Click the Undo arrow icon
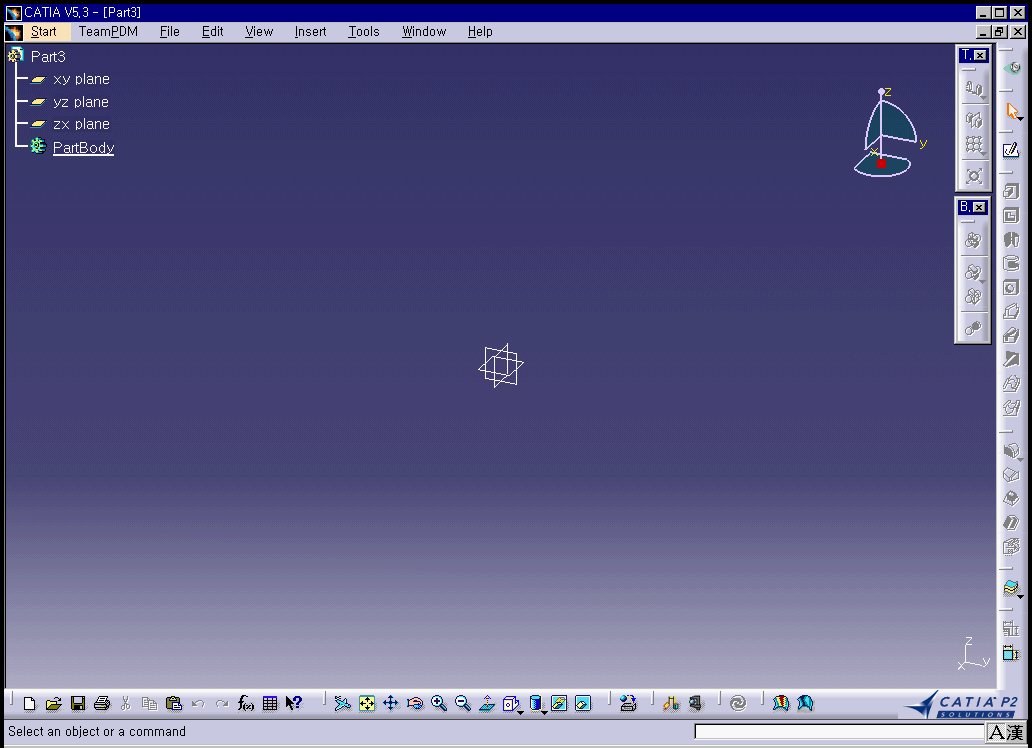The width and height of the screenshot is (1032, 748). tap(198, 704)
